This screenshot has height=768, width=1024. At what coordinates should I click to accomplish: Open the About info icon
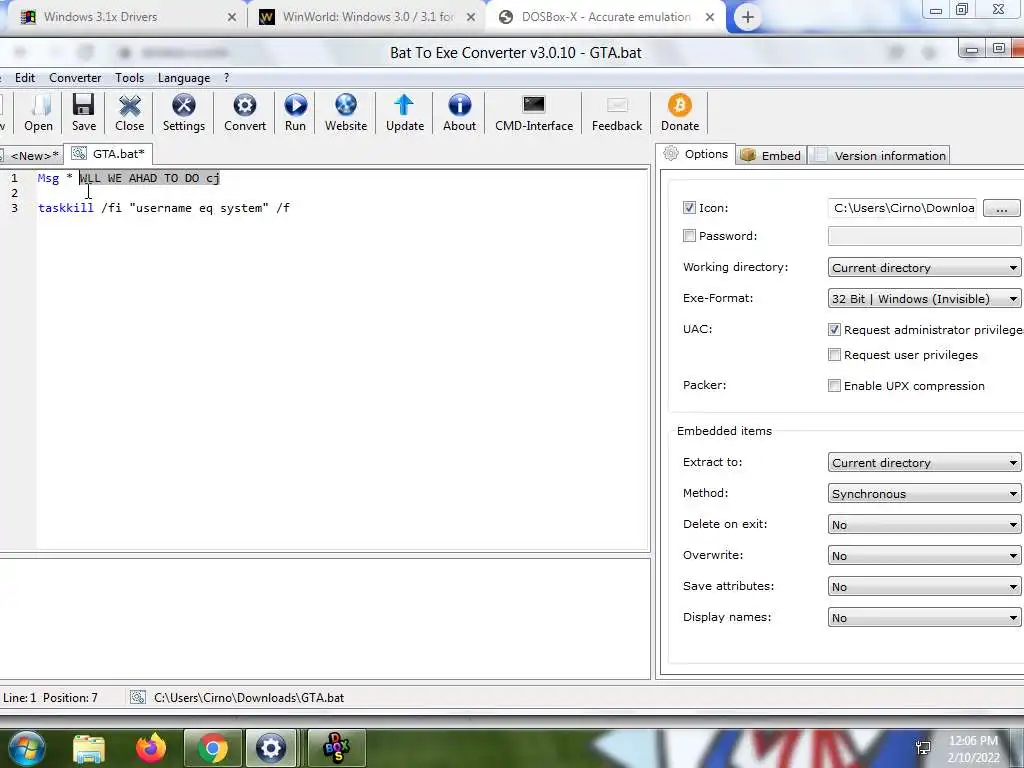click(459, 112)
